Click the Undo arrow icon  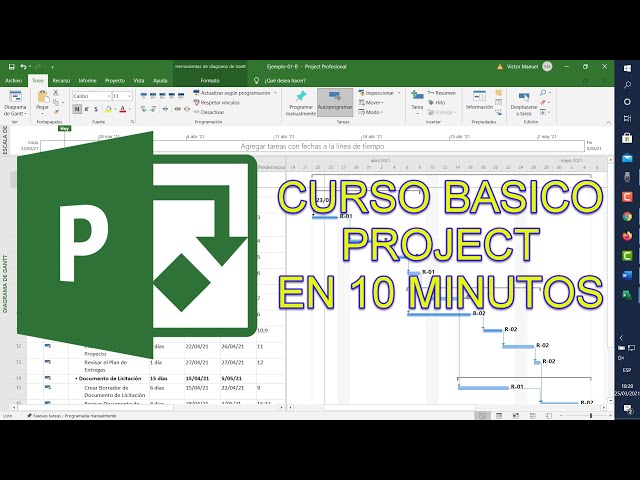[x=24, y=67]
